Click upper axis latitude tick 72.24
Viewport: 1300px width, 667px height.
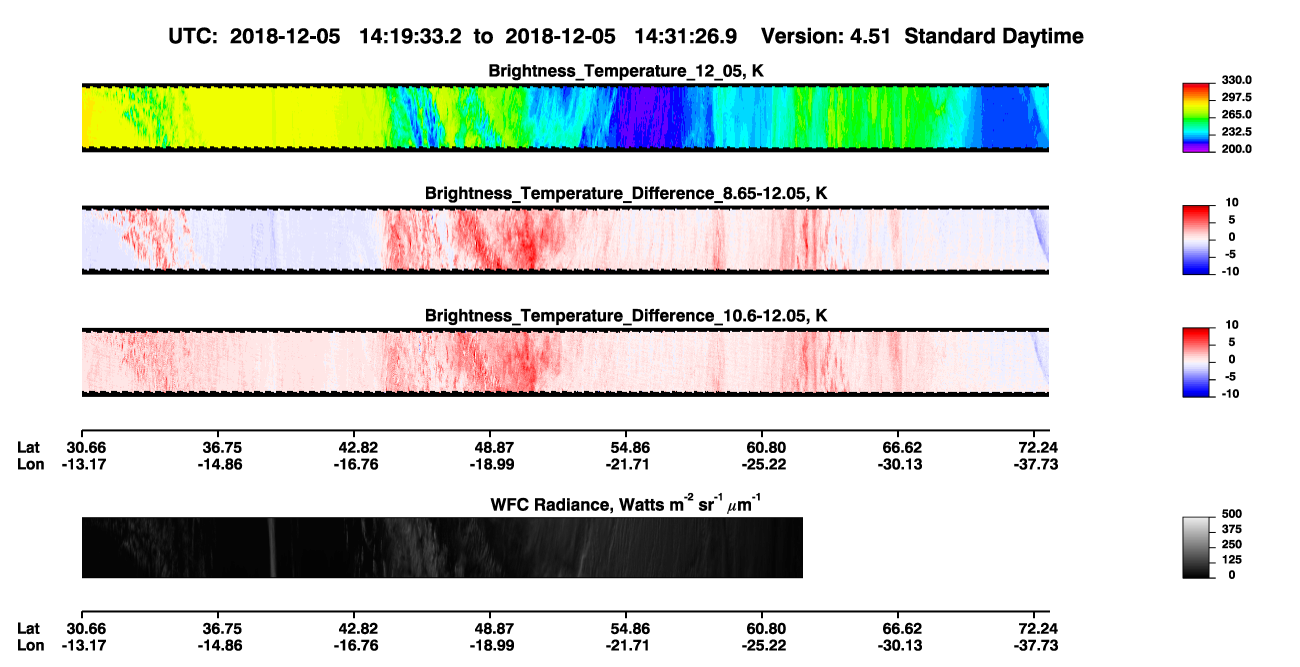tap(1036, 448)
